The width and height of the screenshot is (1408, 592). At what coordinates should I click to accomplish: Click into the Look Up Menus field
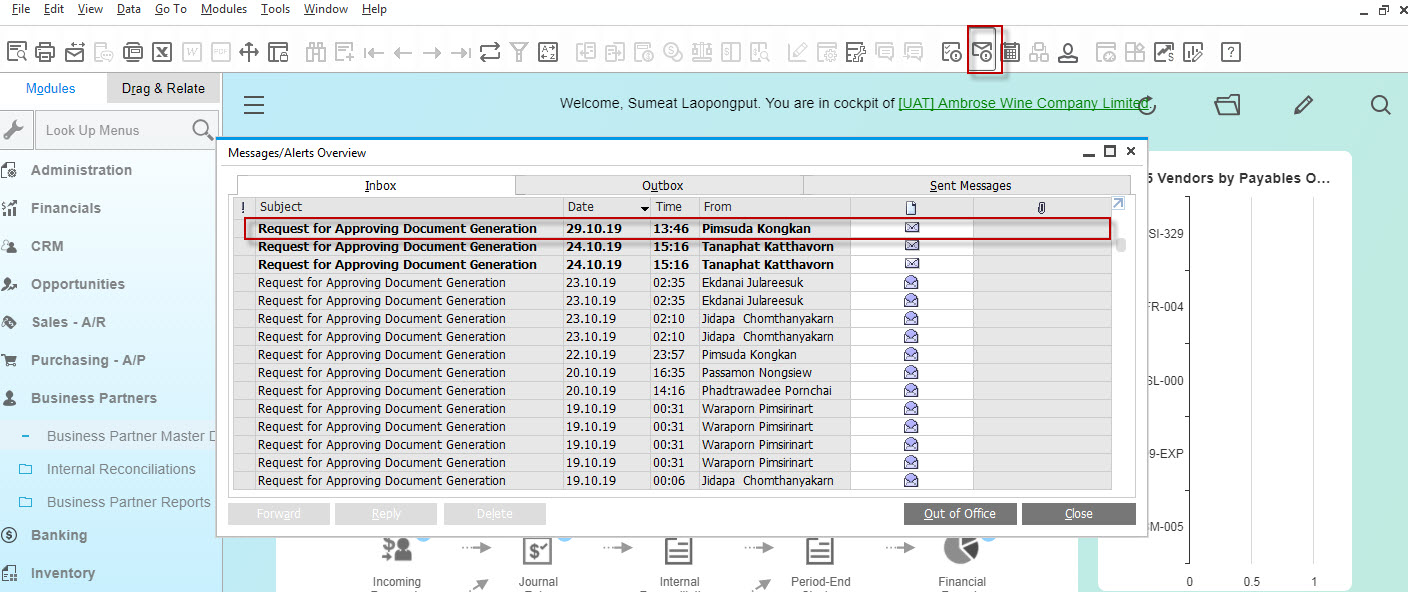click(x=112, y=130)
